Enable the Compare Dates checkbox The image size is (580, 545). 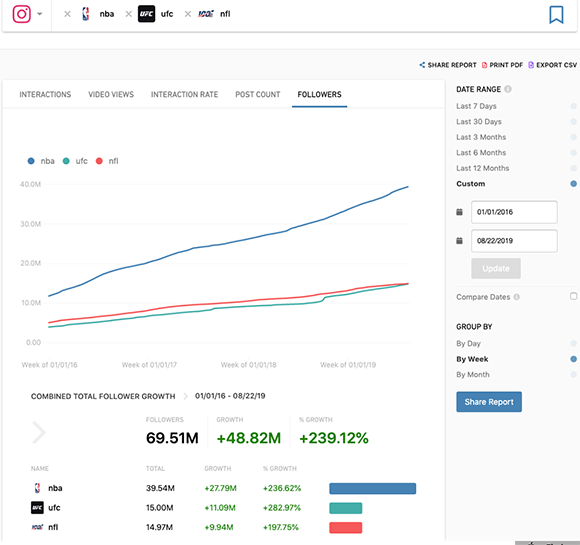click(573, 296)
